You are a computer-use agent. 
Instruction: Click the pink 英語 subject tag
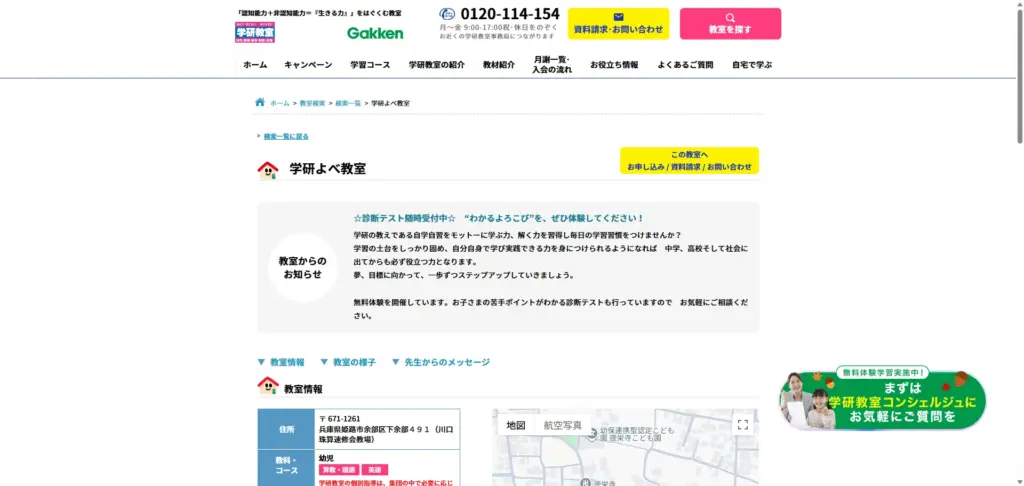click(375, 470)
